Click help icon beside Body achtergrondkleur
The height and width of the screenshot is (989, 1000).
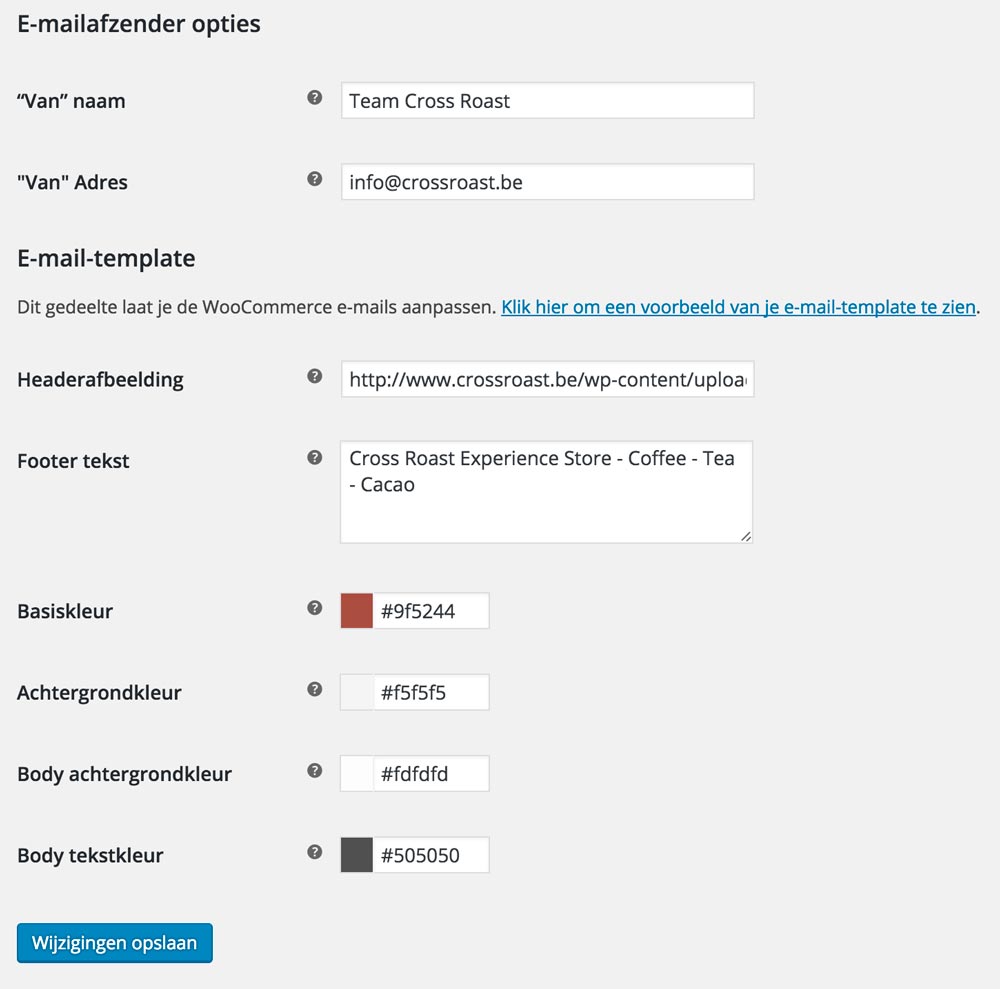point(315,771)
